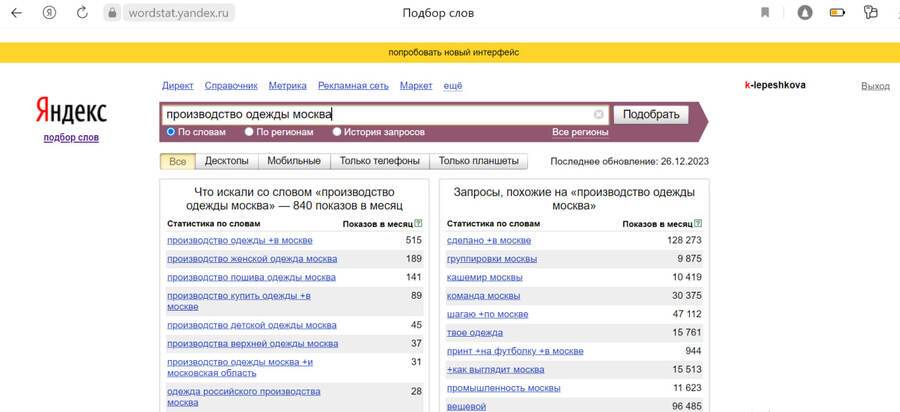Open the 'Маркет' link
Image resolution: width=900 pixels, height=412 pixels.
pyautogui.click(x=416, y=86)
